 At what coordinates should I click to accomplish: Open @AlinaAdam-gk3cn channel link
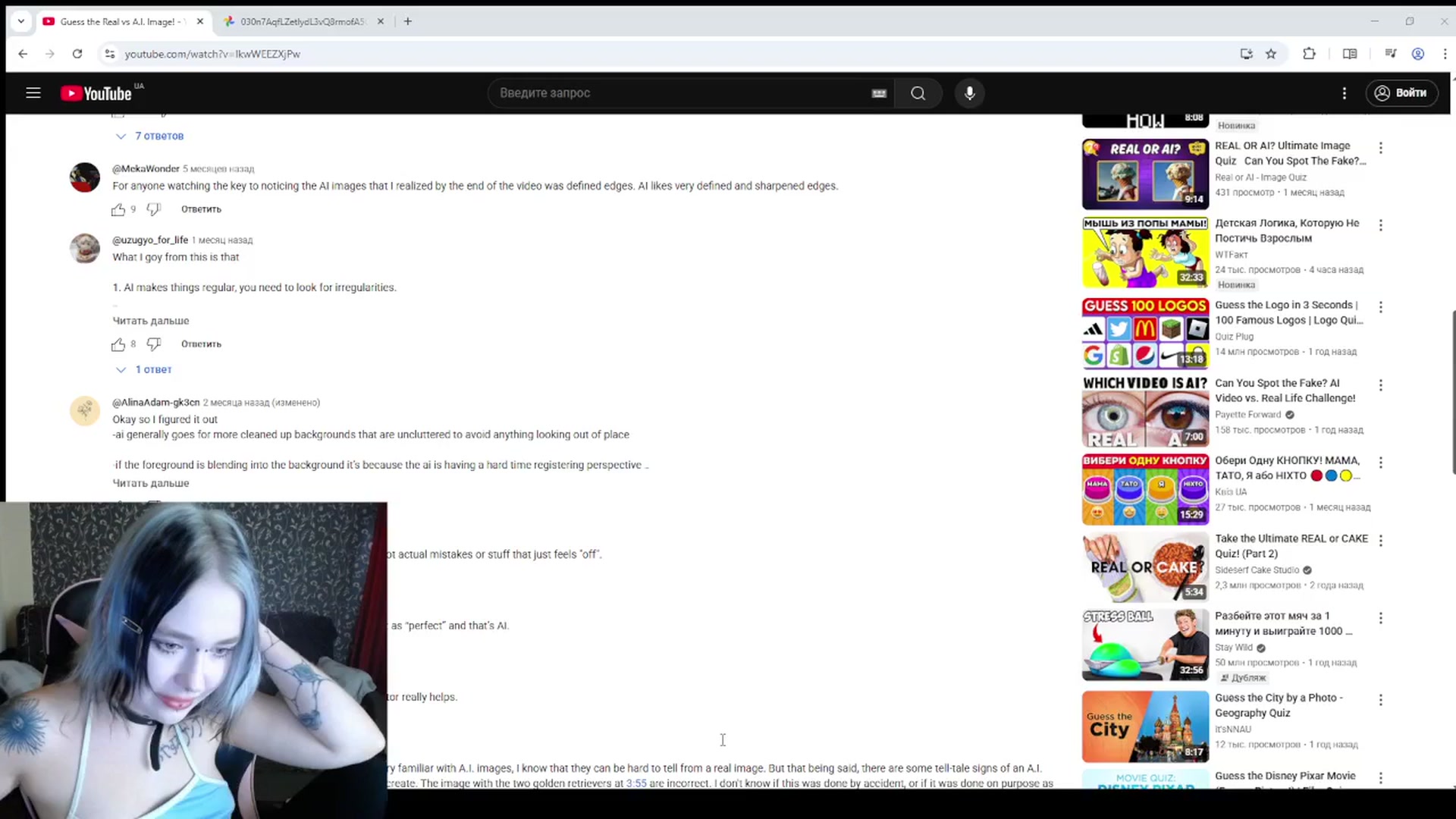click(155, 403)
